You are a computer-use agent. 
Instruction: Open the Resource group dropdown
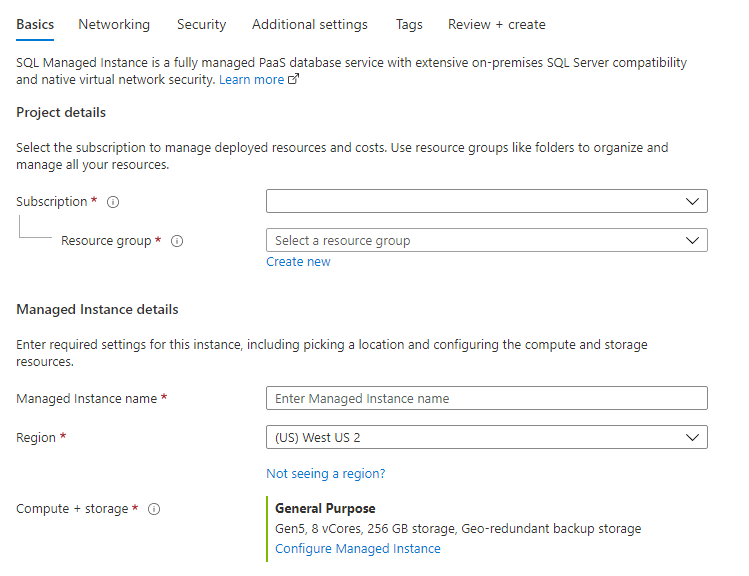point(487,240)
